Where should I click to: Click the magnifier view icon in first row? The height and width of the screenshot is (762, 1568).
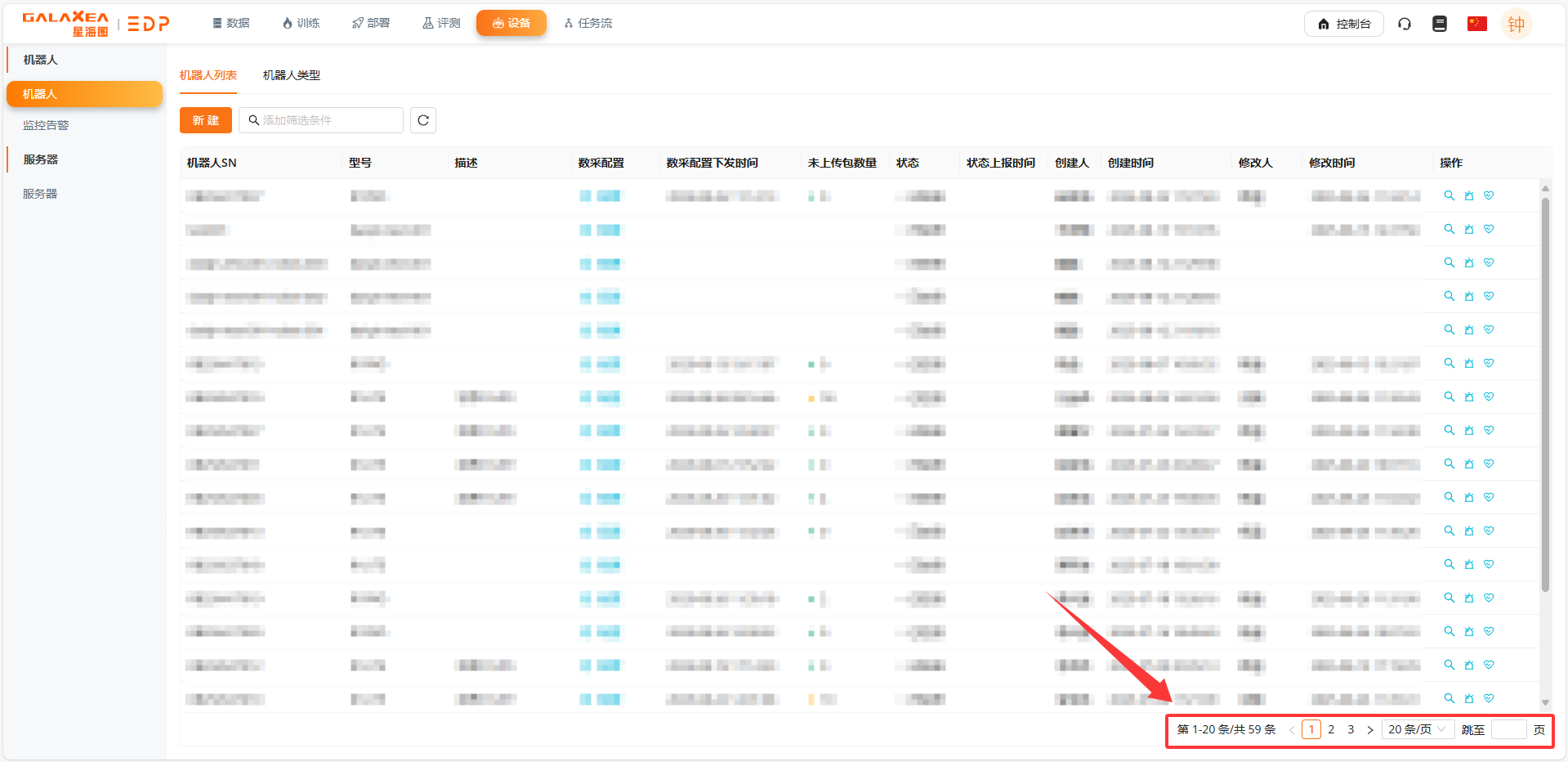[x=1449, y=195]
